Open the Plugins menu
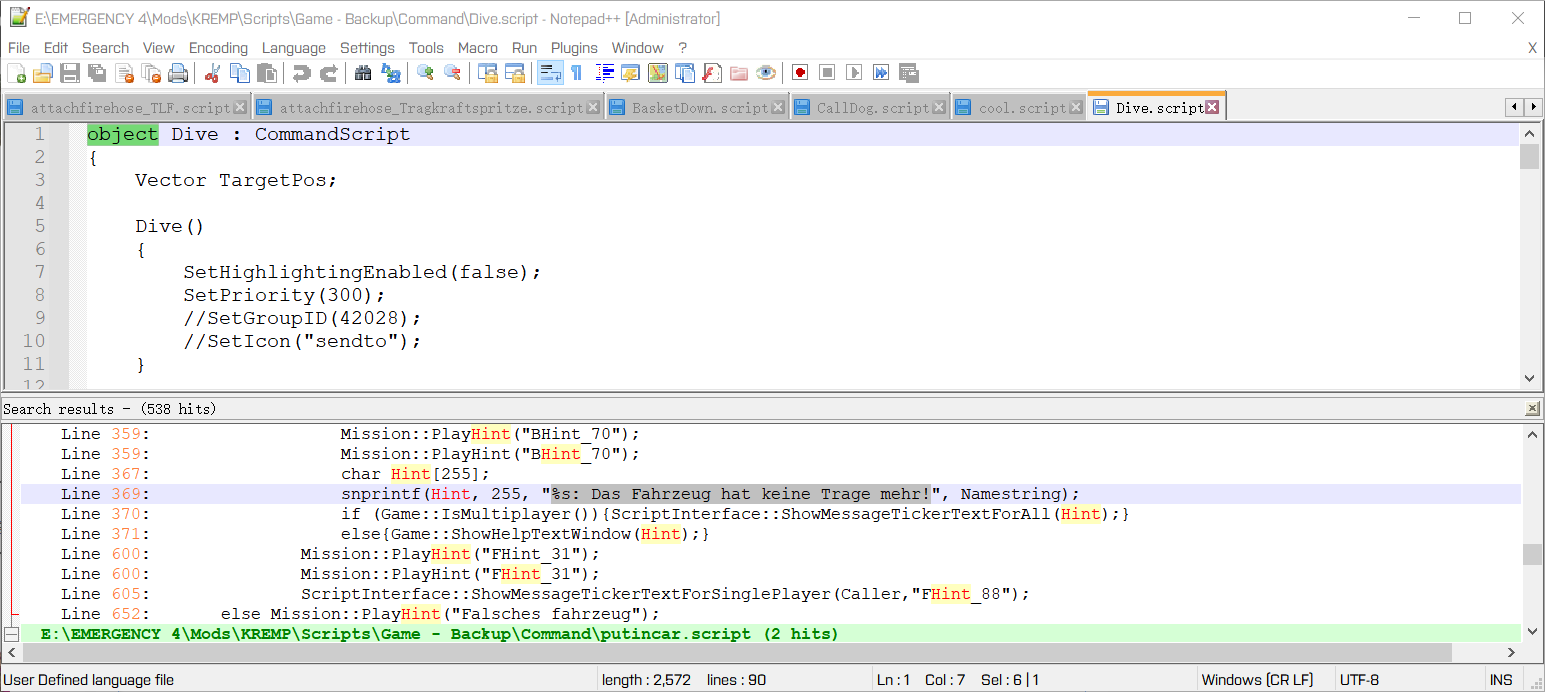Viewport: 1545px width, 692px height. (x=574, y=48)
